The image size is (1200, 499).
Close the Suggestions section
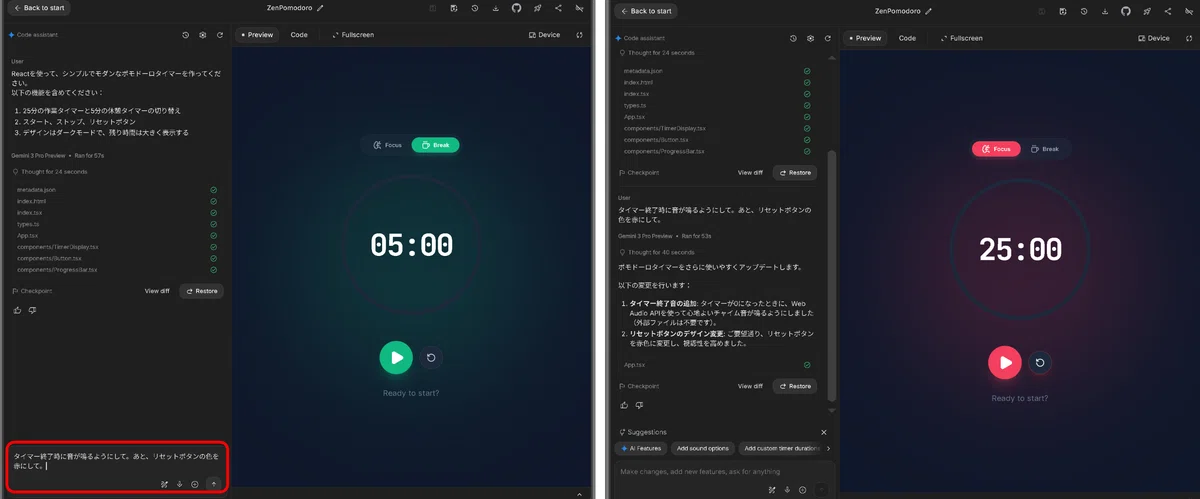tap(823, 432)
